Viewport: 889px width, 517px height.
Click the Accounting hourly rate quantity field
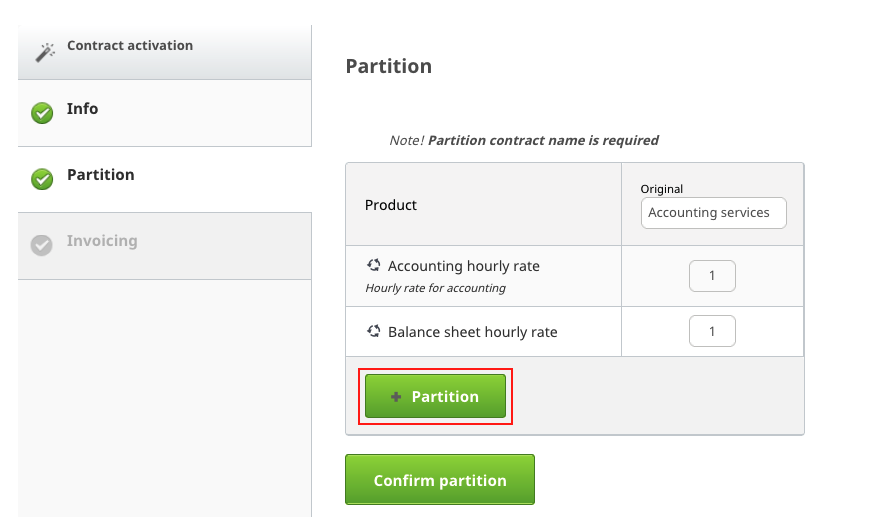click(x=712, y=276)
